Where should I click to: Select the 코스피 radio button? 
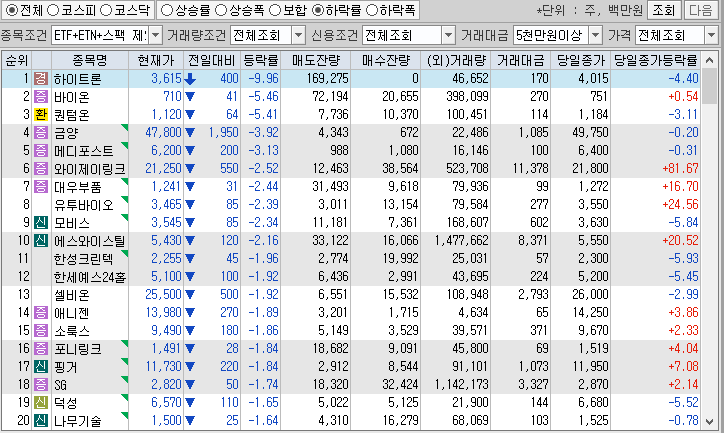(x=53, y=10)
